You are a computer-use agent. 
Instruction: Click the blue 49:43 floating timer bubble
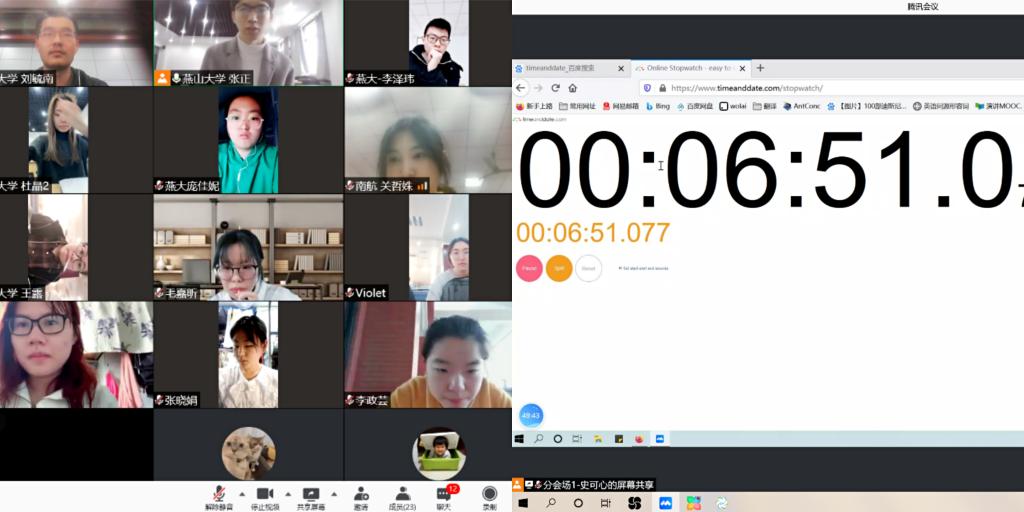coord(530,415)
